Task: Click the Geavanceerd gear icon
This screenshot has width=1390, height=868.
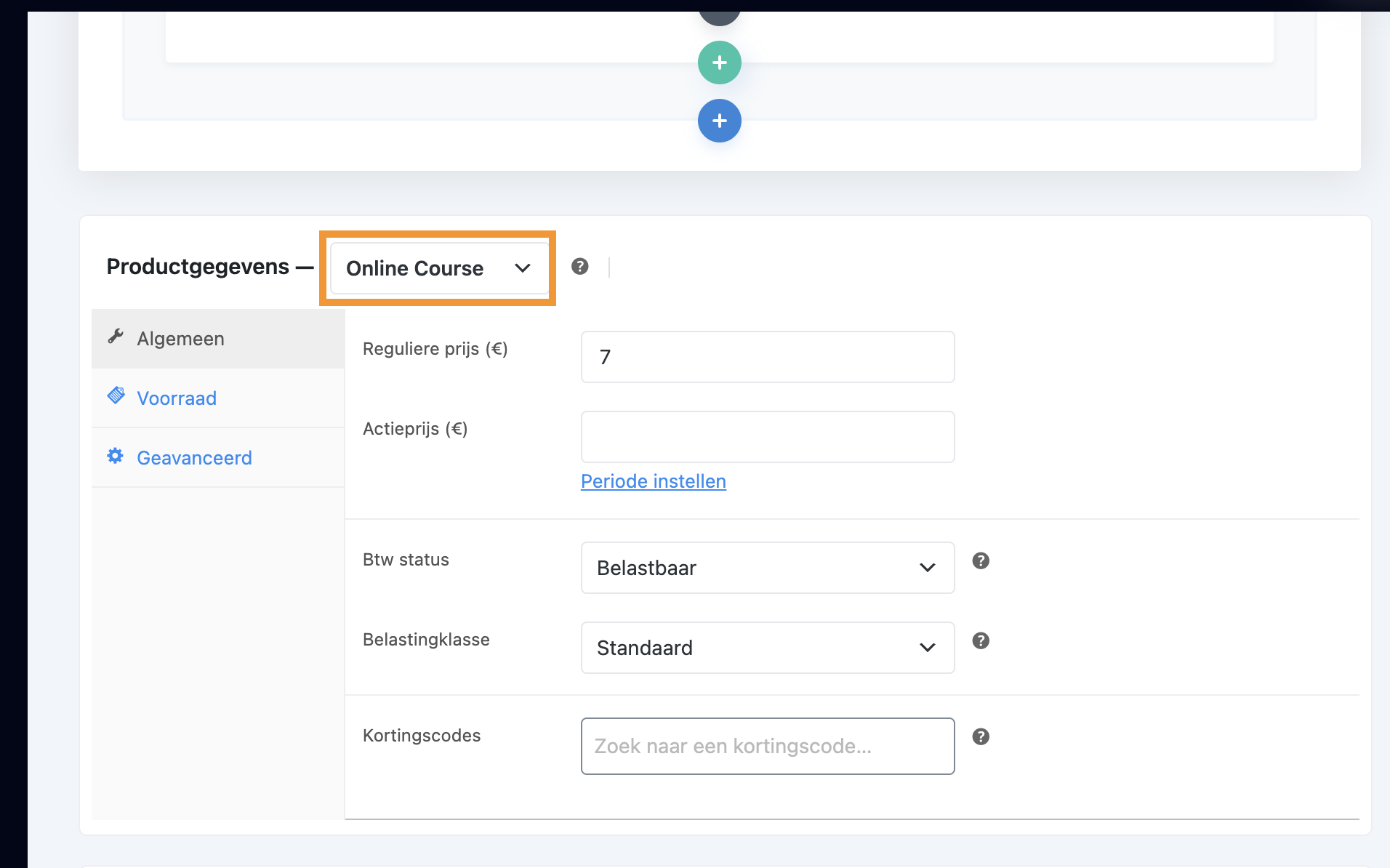Action: 116,456
